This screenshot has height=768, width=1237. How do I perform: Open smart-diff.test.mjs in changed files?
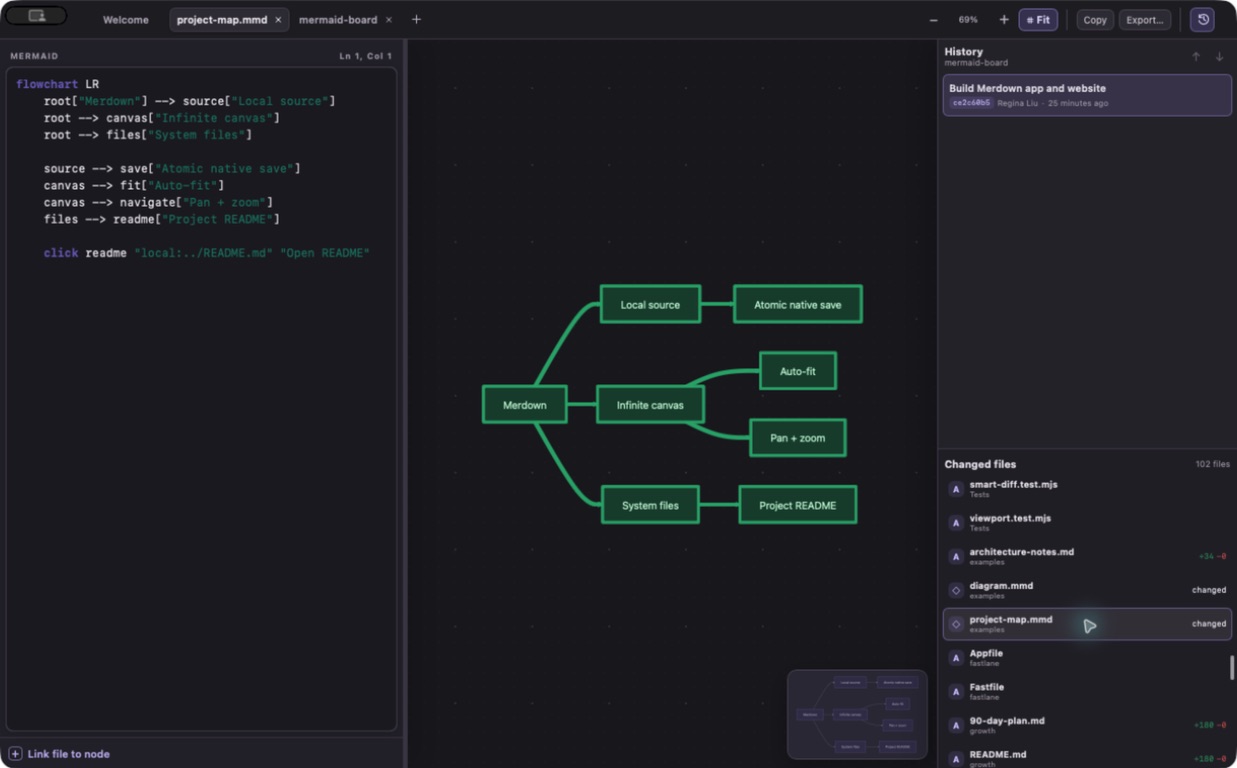1087,489
